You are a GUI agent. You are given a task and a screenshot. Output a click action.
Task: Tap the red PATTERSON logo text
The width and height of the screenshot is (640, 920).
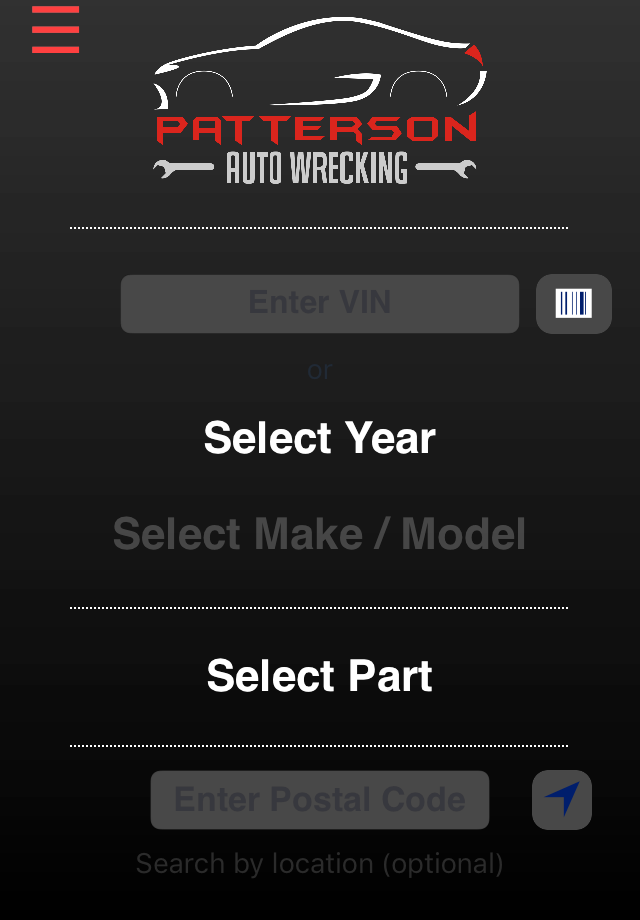click(316, 128)
